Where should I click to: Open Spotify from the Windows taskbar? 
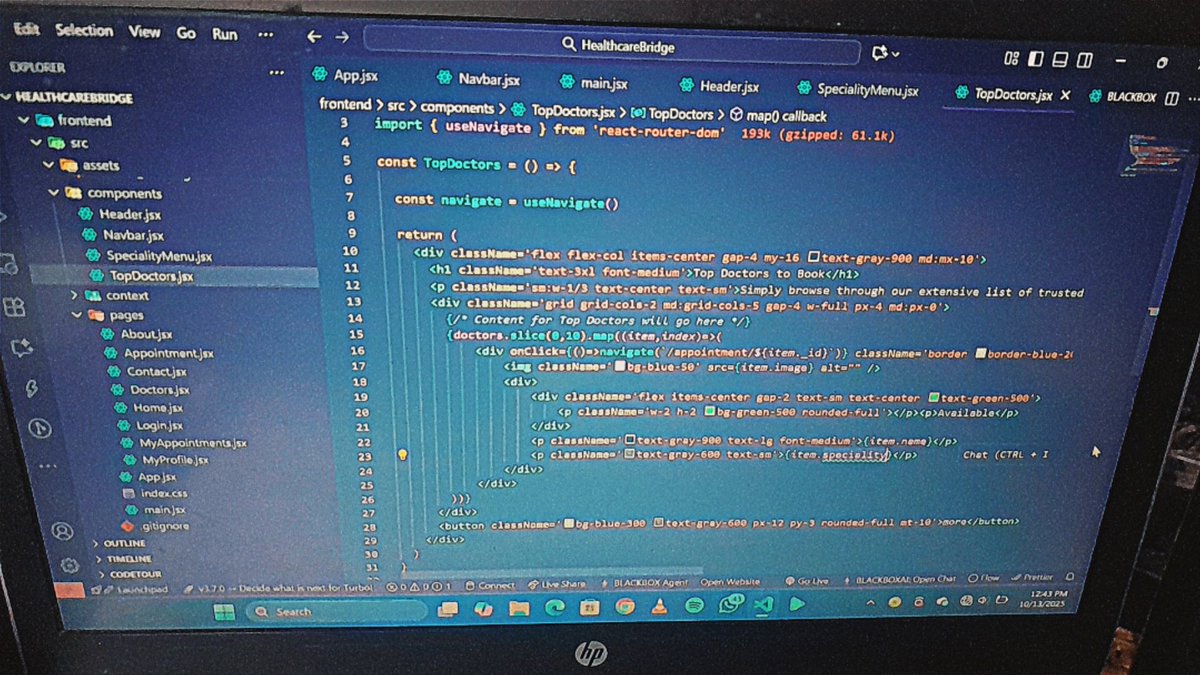coord(694,606)
